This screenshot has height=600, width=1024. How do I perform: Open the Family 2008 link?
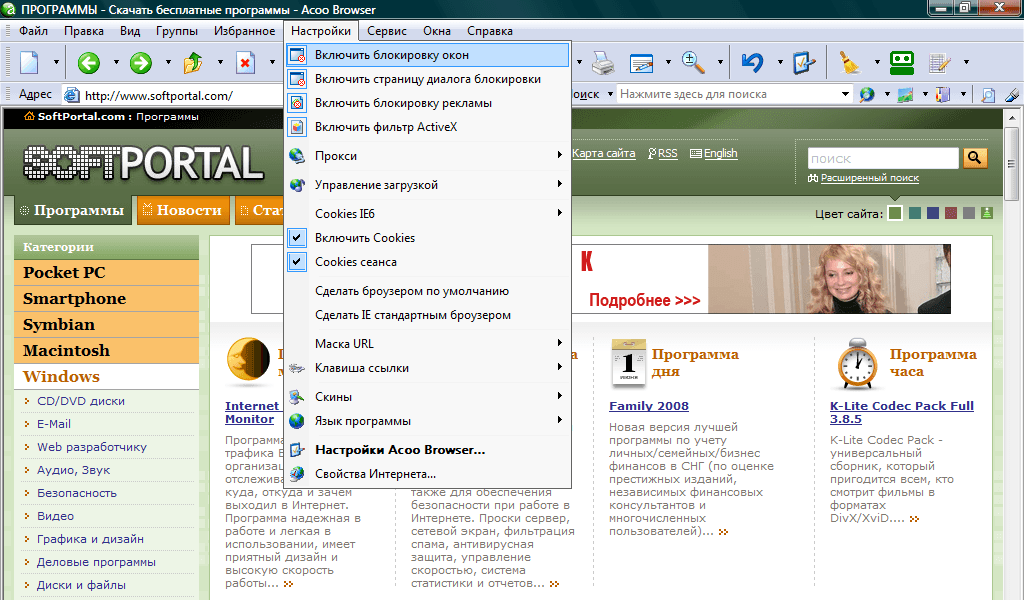tap(648, 405)
